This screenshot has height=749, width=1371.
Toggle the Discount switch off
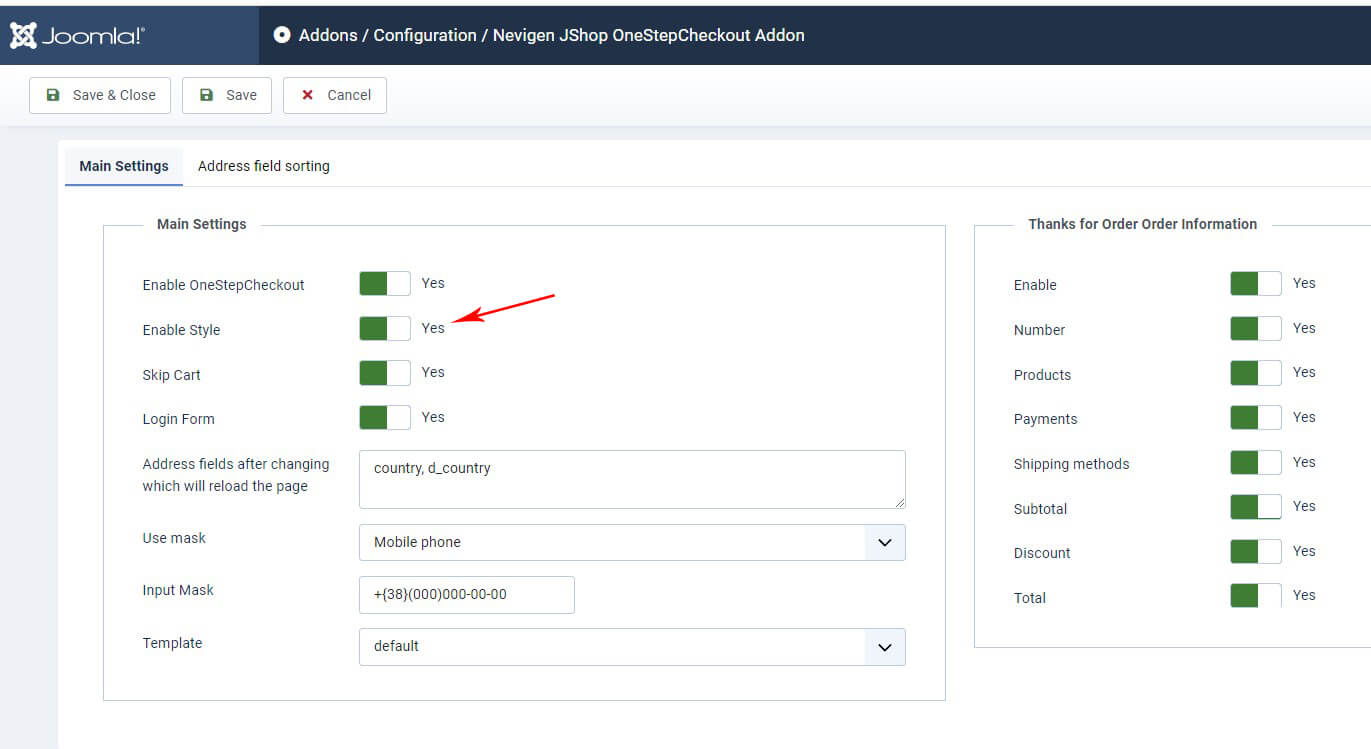[1255, 552]
